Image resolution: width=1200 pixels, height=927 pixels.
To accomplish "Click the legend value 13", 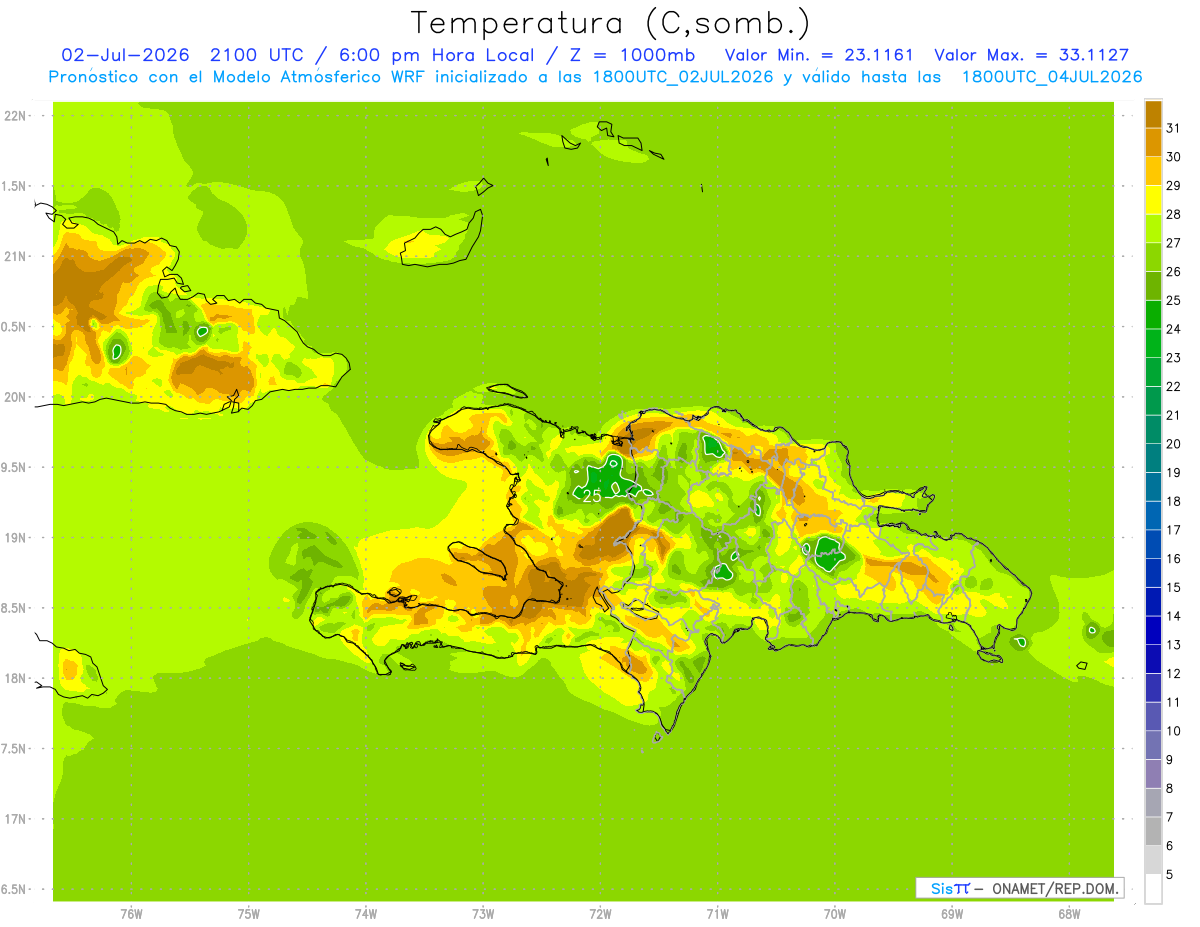I will pos(1173,644).
